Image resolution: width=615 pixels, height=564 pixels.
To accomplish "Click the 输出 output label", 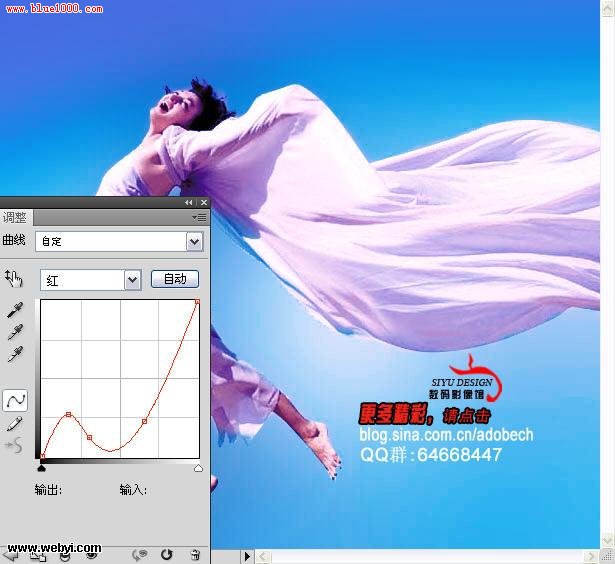I will pos(48,490).
